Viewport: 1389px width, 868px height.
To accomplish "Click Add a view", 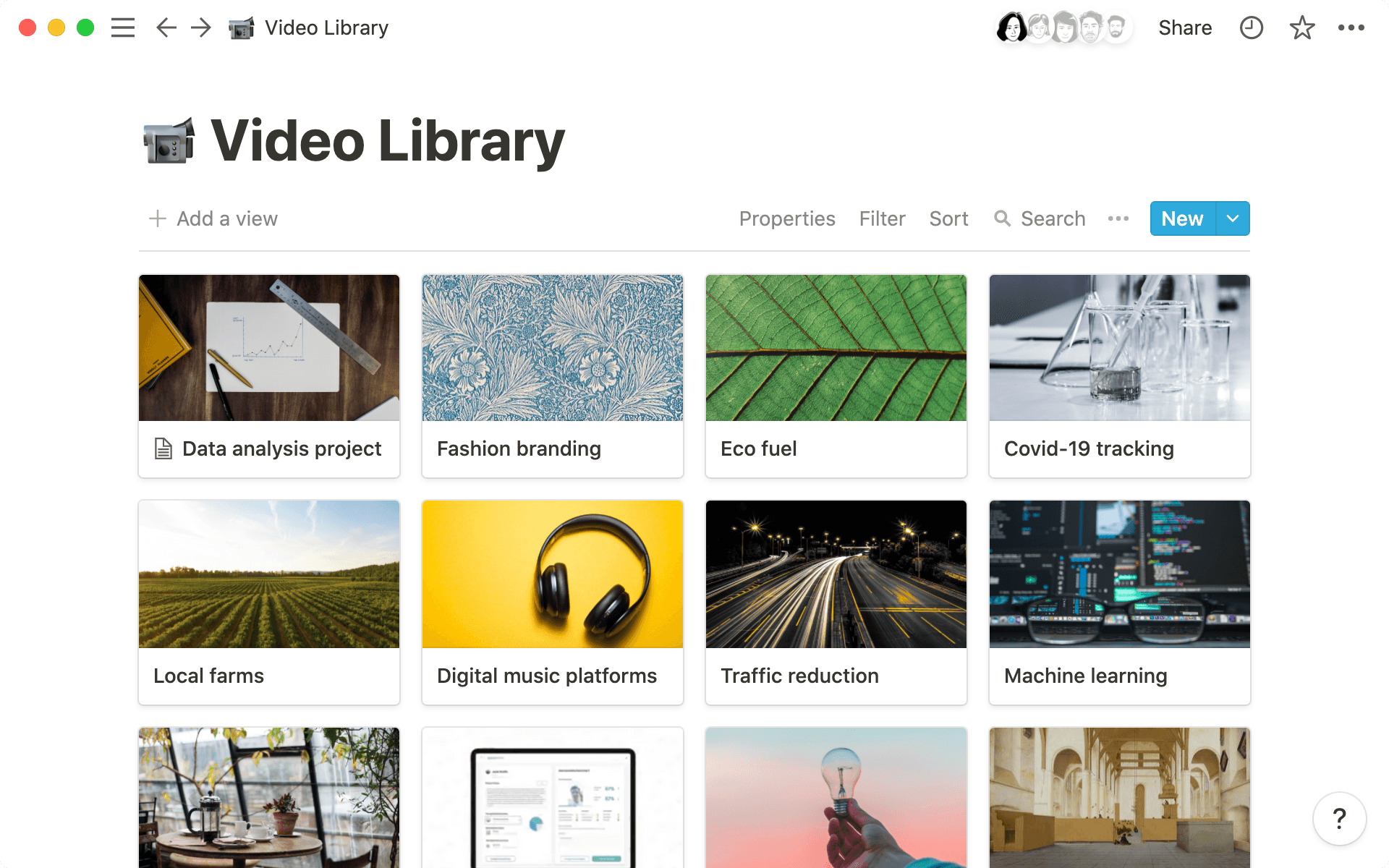I will (x=213, y=218).
